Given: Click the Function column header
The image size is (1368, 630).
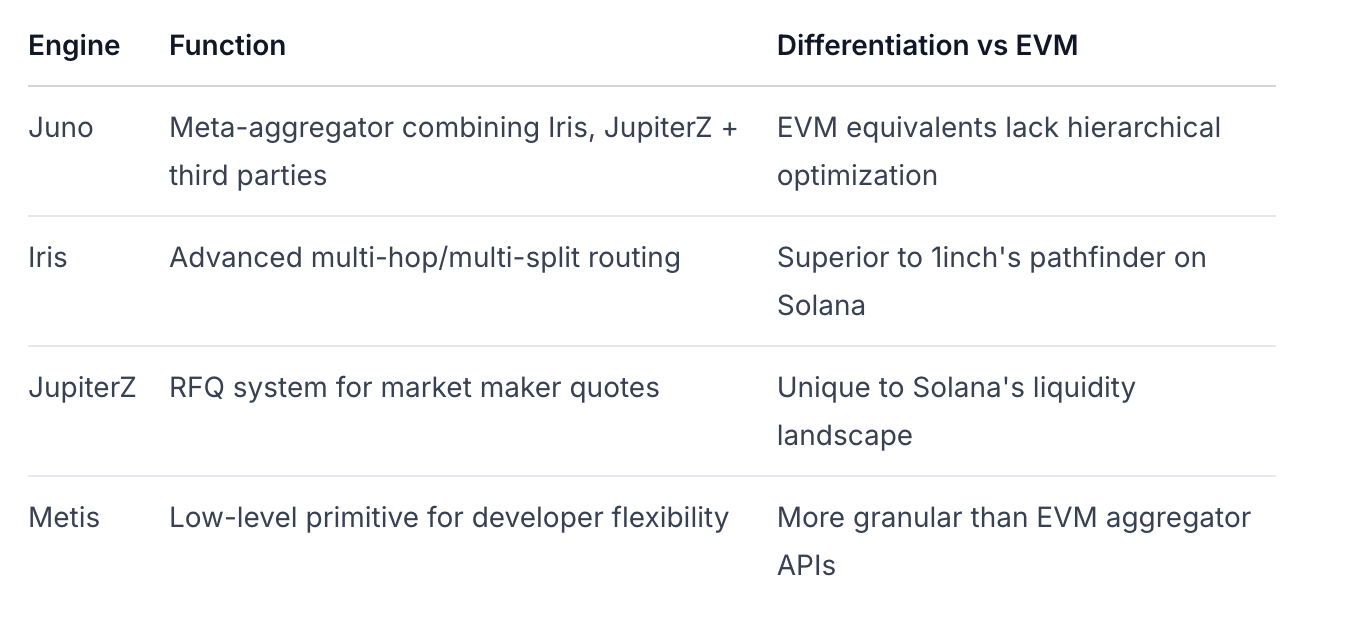Looking at the screenshot, I should coord(227,46).
